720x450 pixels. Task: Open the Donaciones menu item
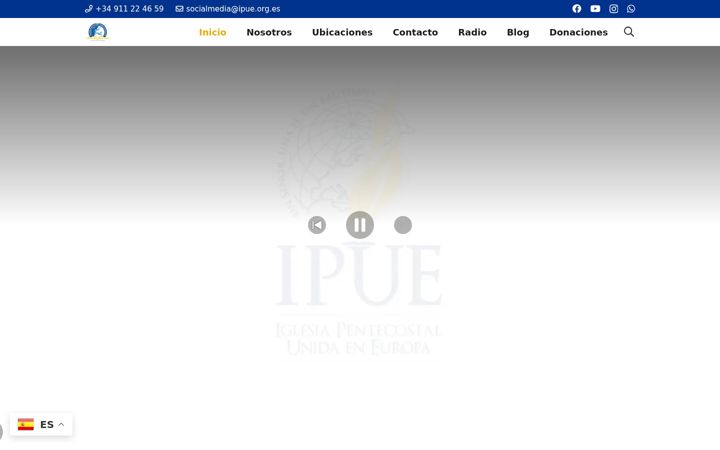pos(578,32)
